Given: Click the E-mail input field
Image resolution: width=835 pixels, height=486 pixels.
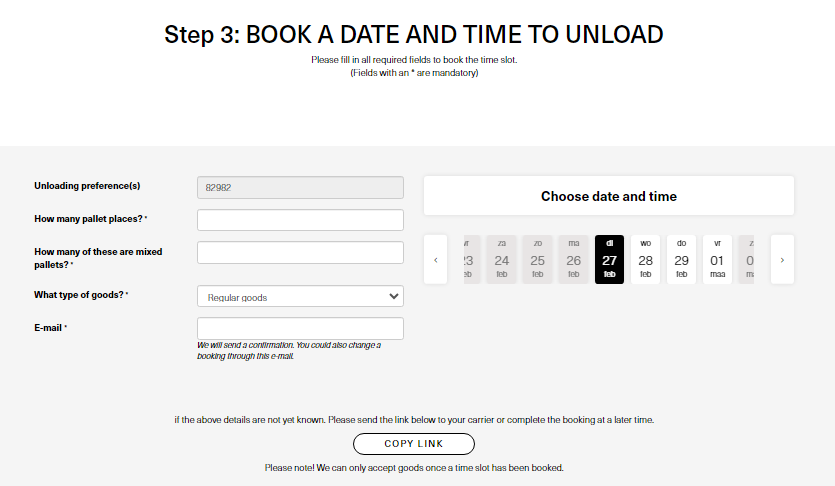Looking at the screenshot, I should coord(300,328).
